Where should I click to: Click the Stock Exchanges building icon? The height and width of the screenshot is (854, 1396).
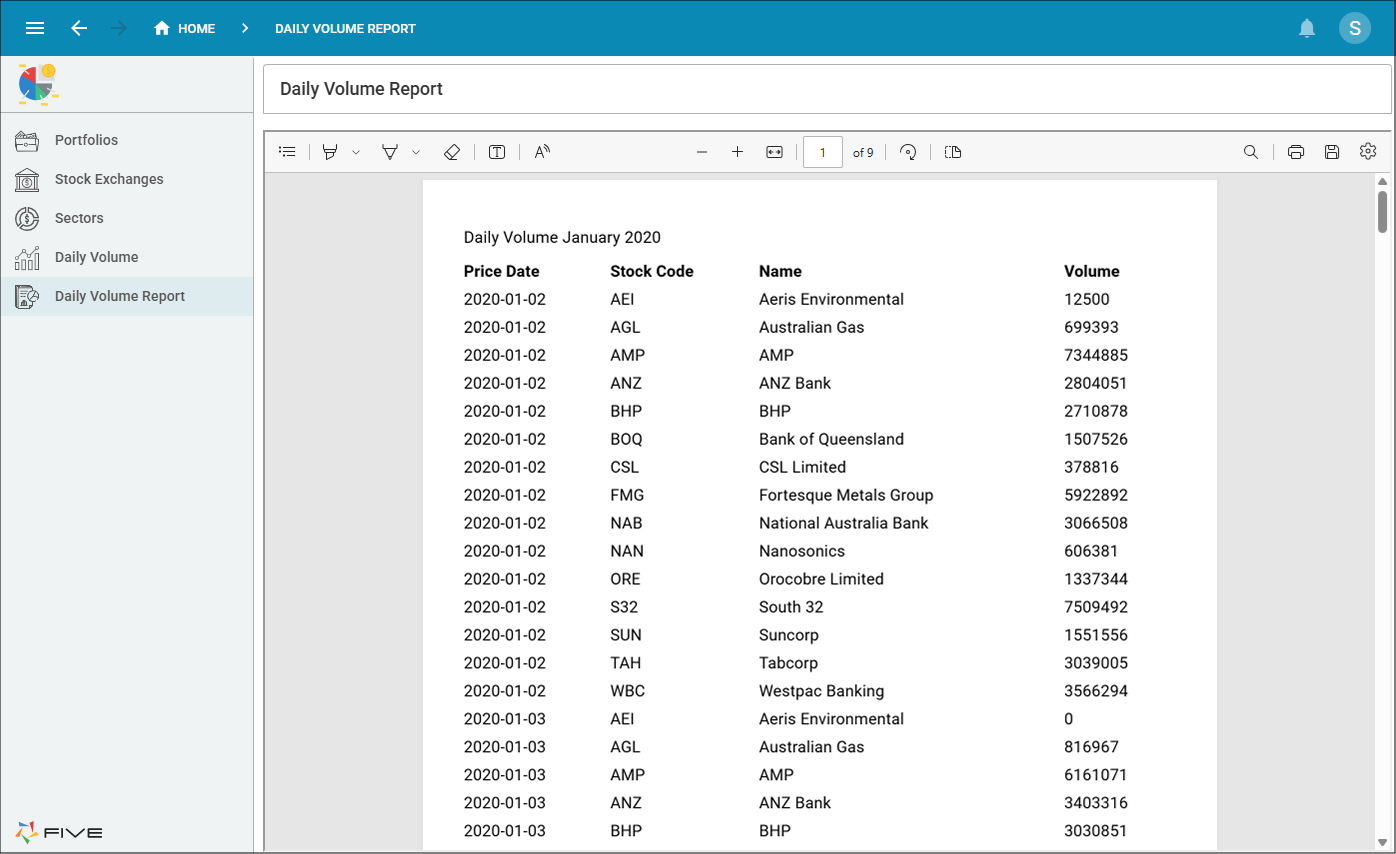[x=27, y=179]
